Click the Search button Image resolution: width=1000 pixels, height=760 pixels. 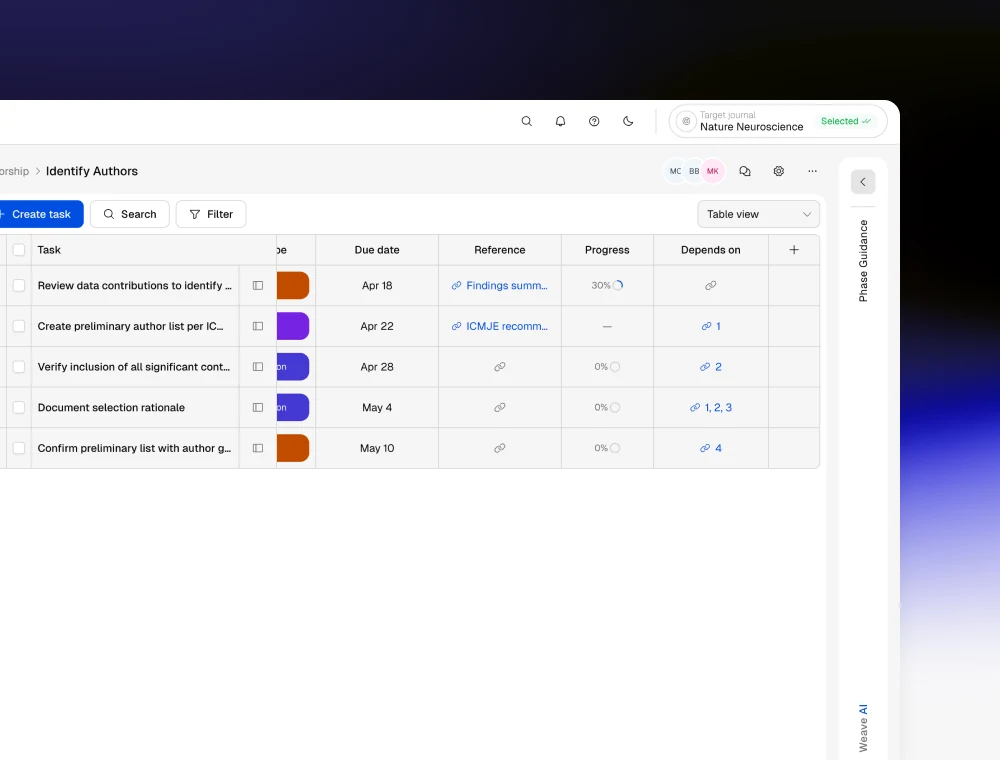point(129,214)
